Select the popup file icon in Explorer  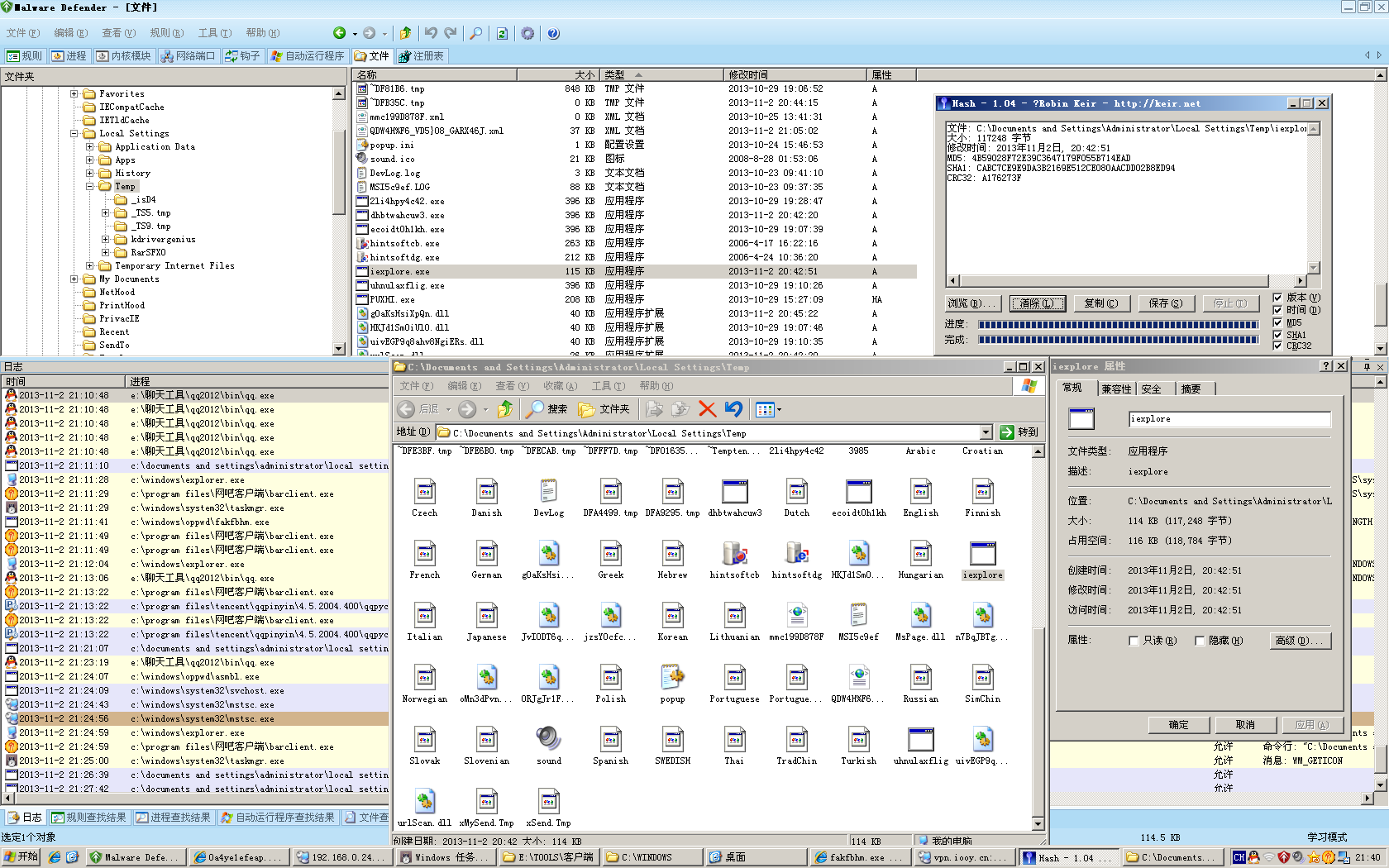pos(672,676)
